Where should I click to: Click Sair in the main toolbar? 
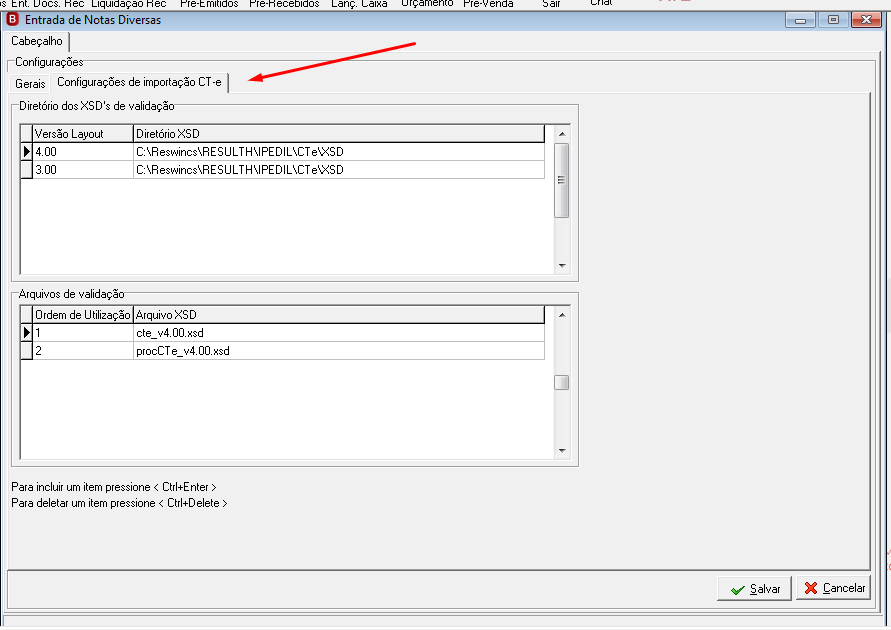(551, 4)
